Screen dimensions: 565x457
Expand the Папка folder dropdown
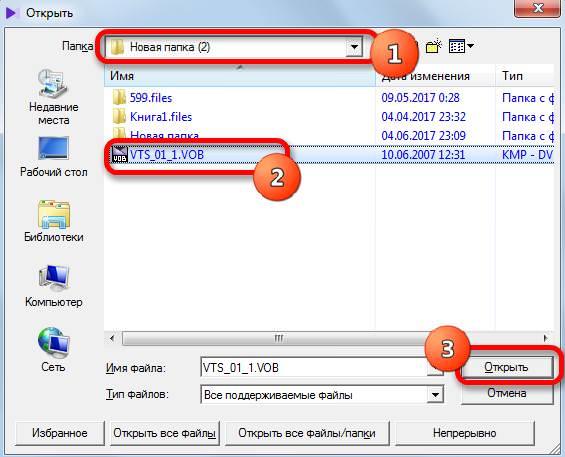tap(354, 47)
